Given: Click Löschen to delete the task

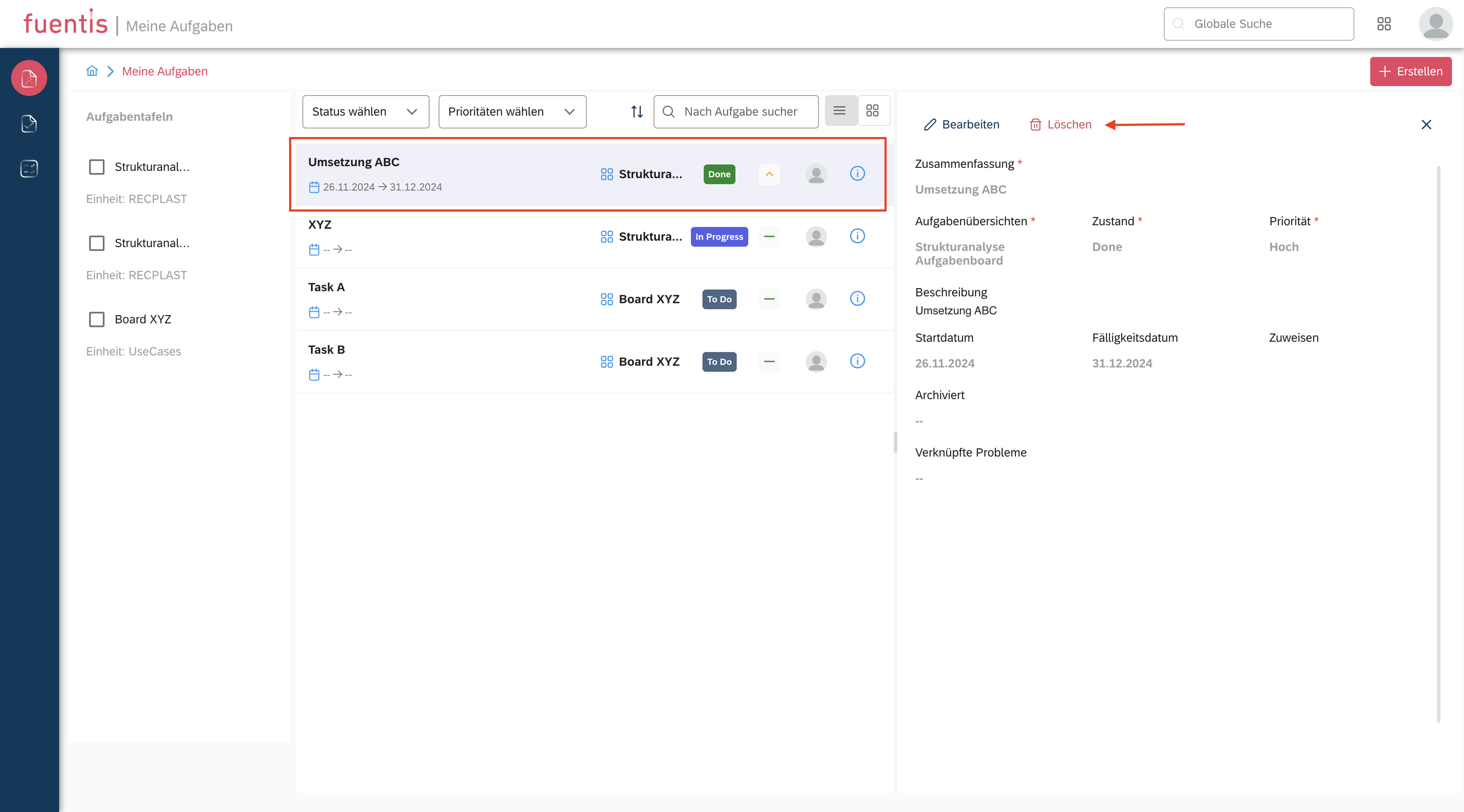Looking at the screenshot, I should (1061, 125).
